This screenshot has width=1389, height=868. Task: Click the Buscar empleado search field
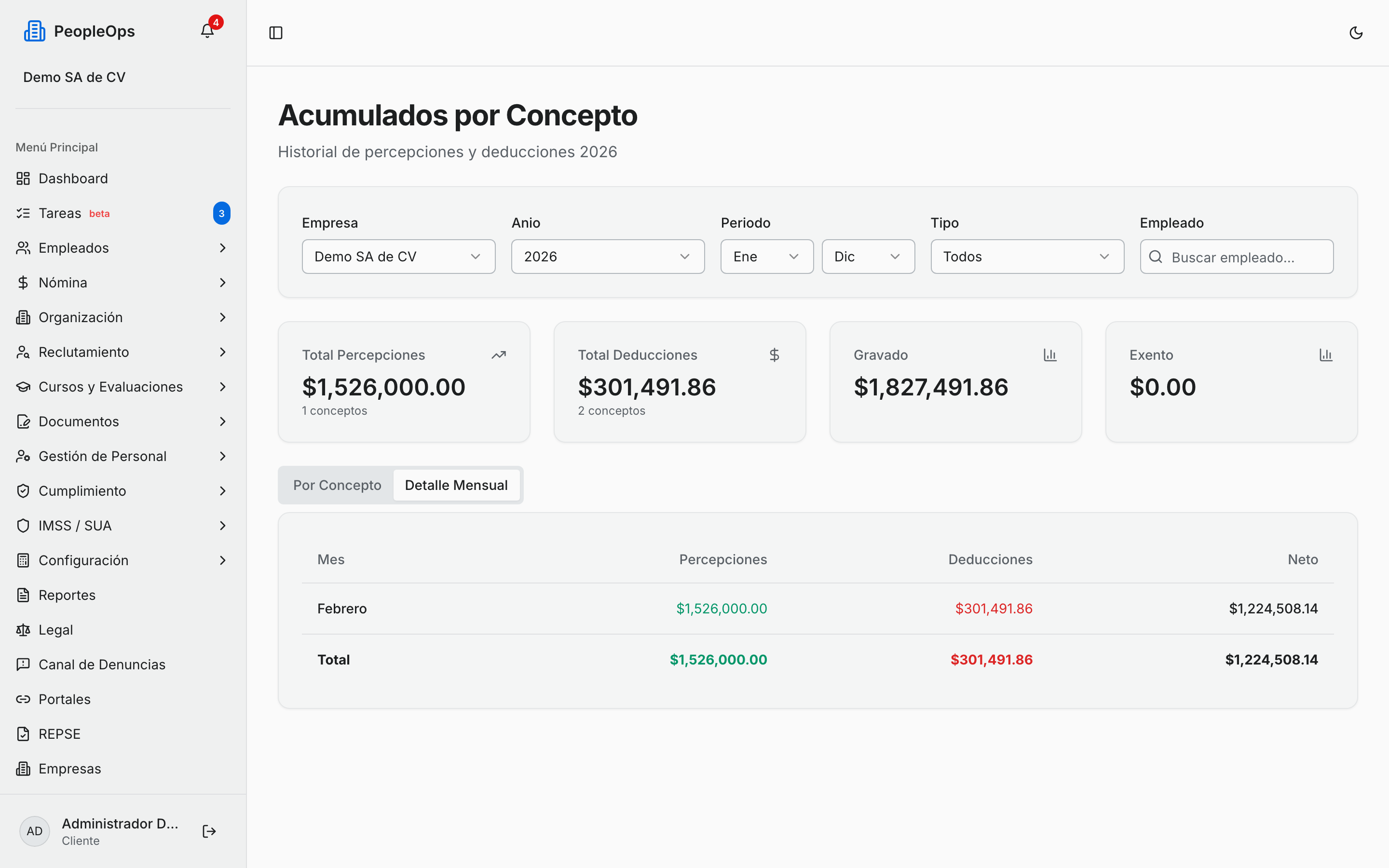tap(1236, 257)
